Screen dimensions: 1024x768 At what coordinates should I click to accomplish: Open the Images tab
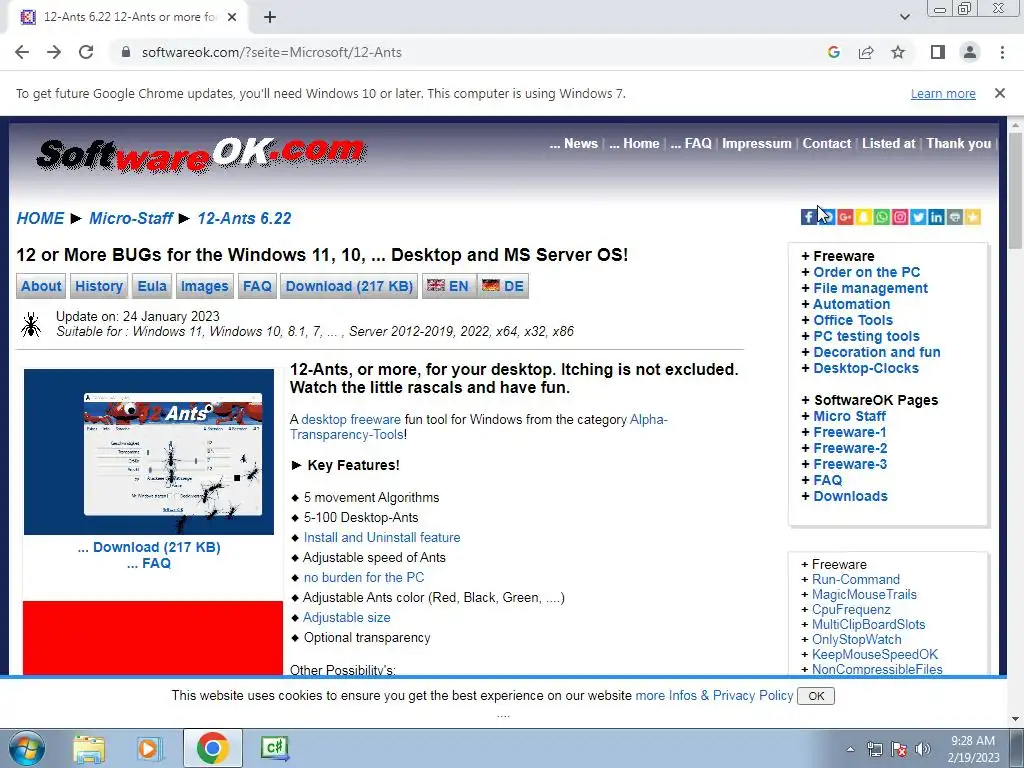coord(204,286)
